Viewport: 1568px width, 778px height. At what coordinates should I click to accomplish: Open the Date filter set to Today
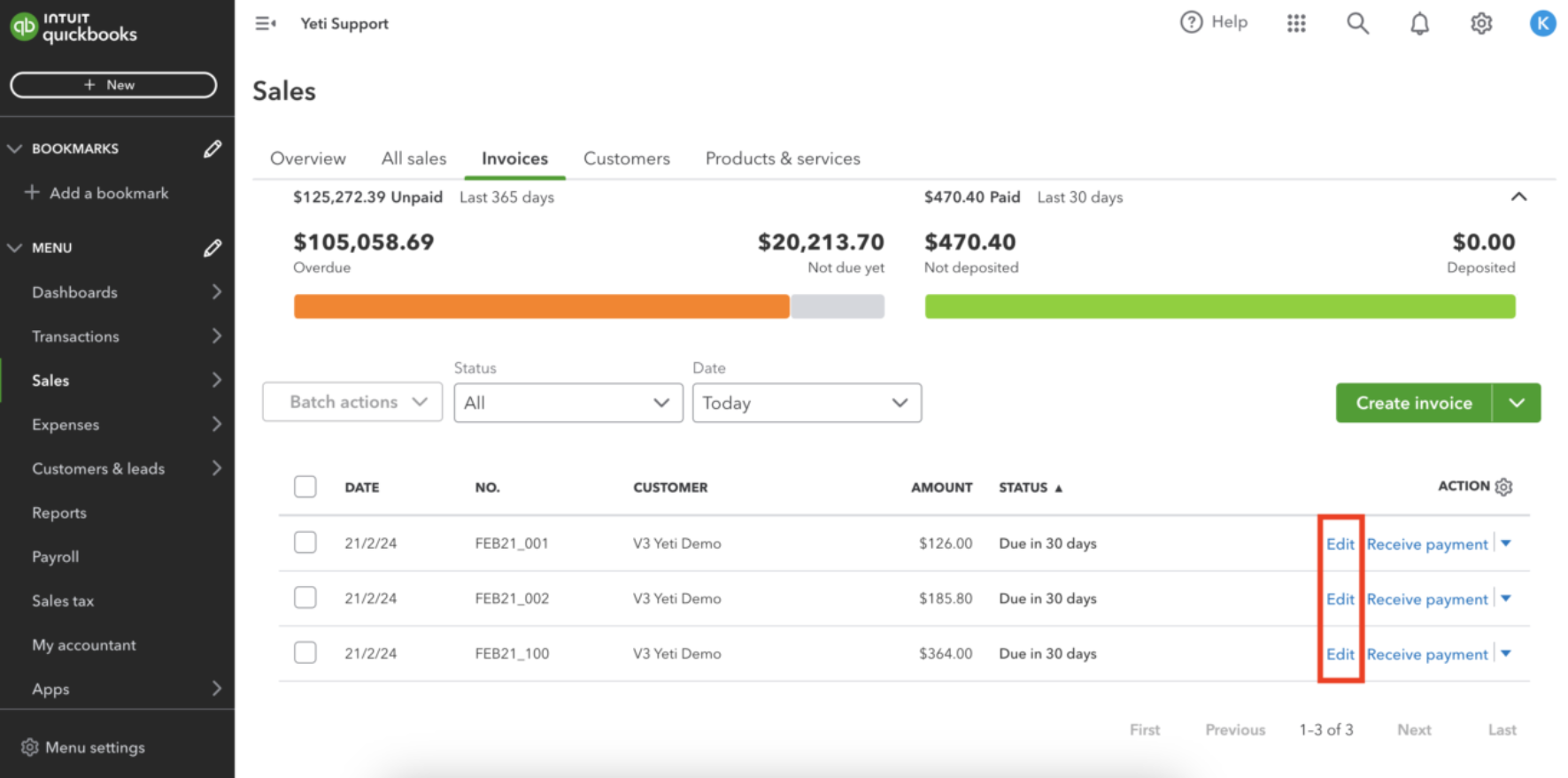point(806,403)
